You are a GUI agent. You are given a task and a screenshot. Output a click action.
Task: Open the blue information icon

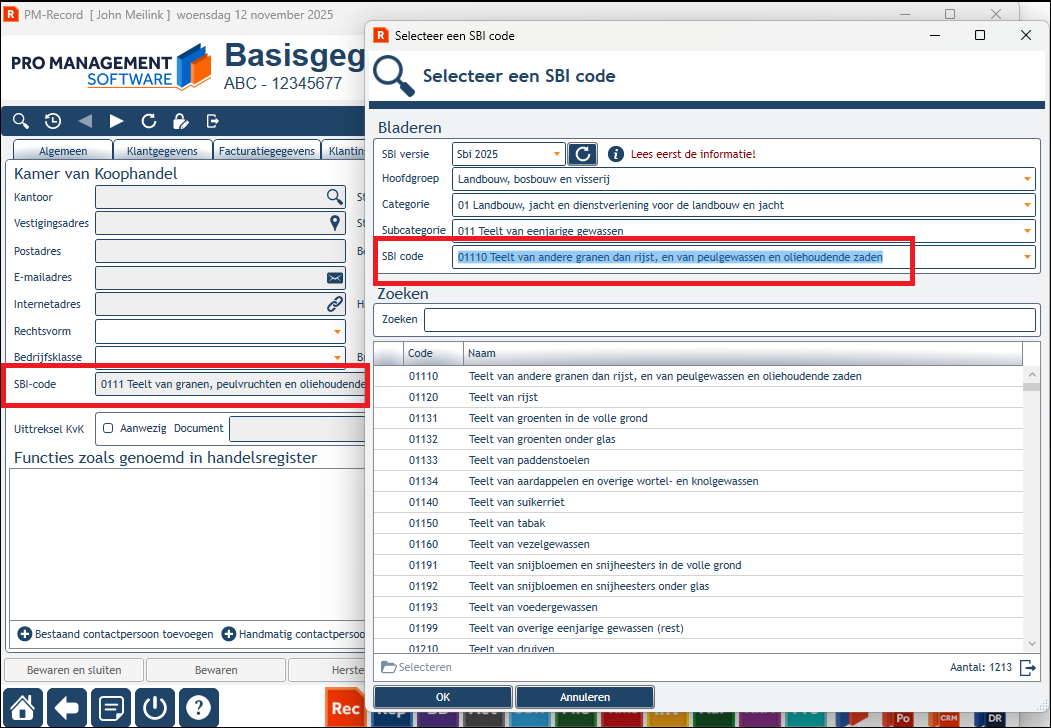[615, 154]
